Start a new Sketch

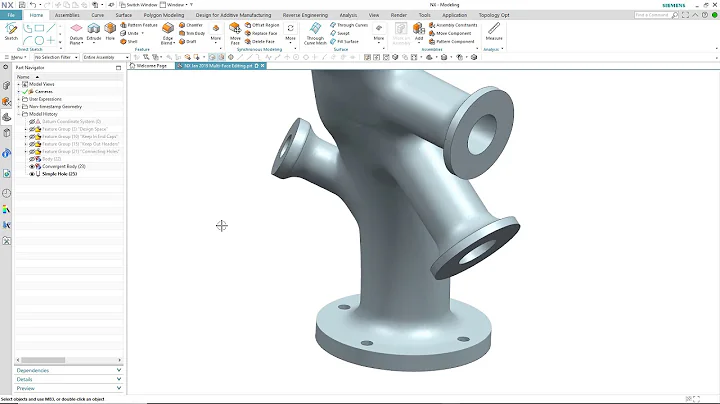click(x=11, y=32)
